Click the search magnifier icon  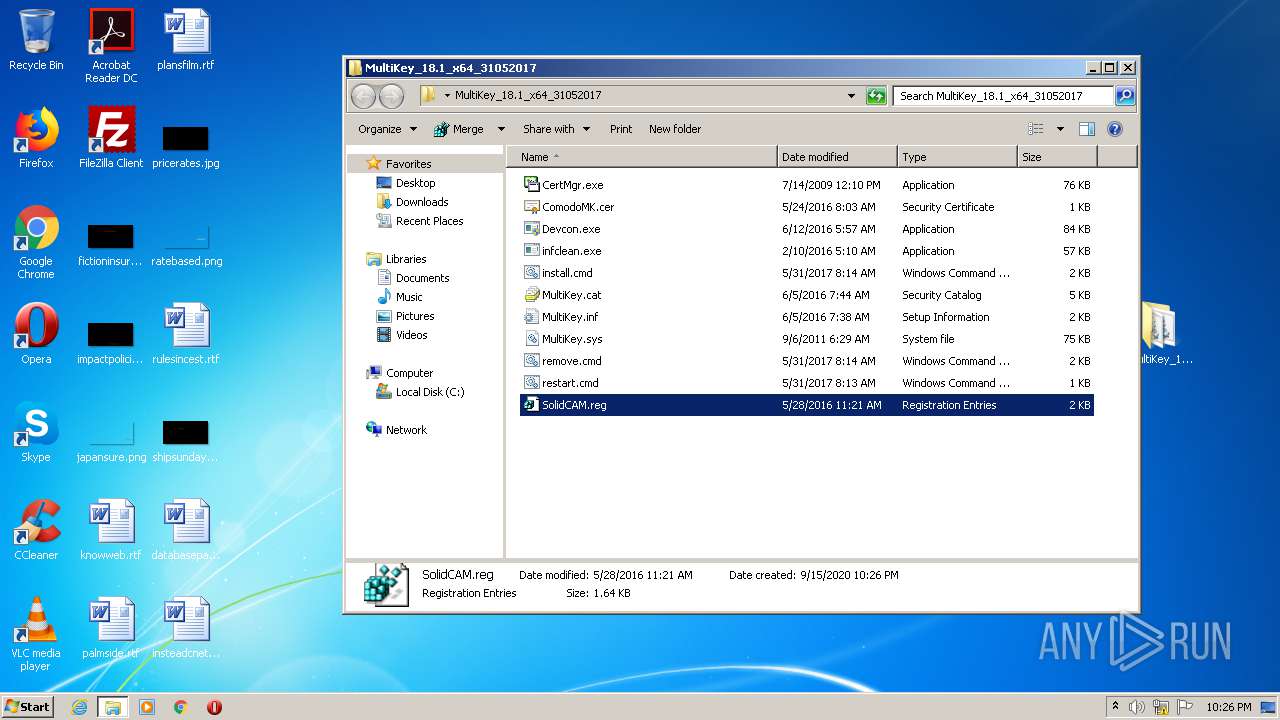pyautogui.click(x=1125, y=96)
